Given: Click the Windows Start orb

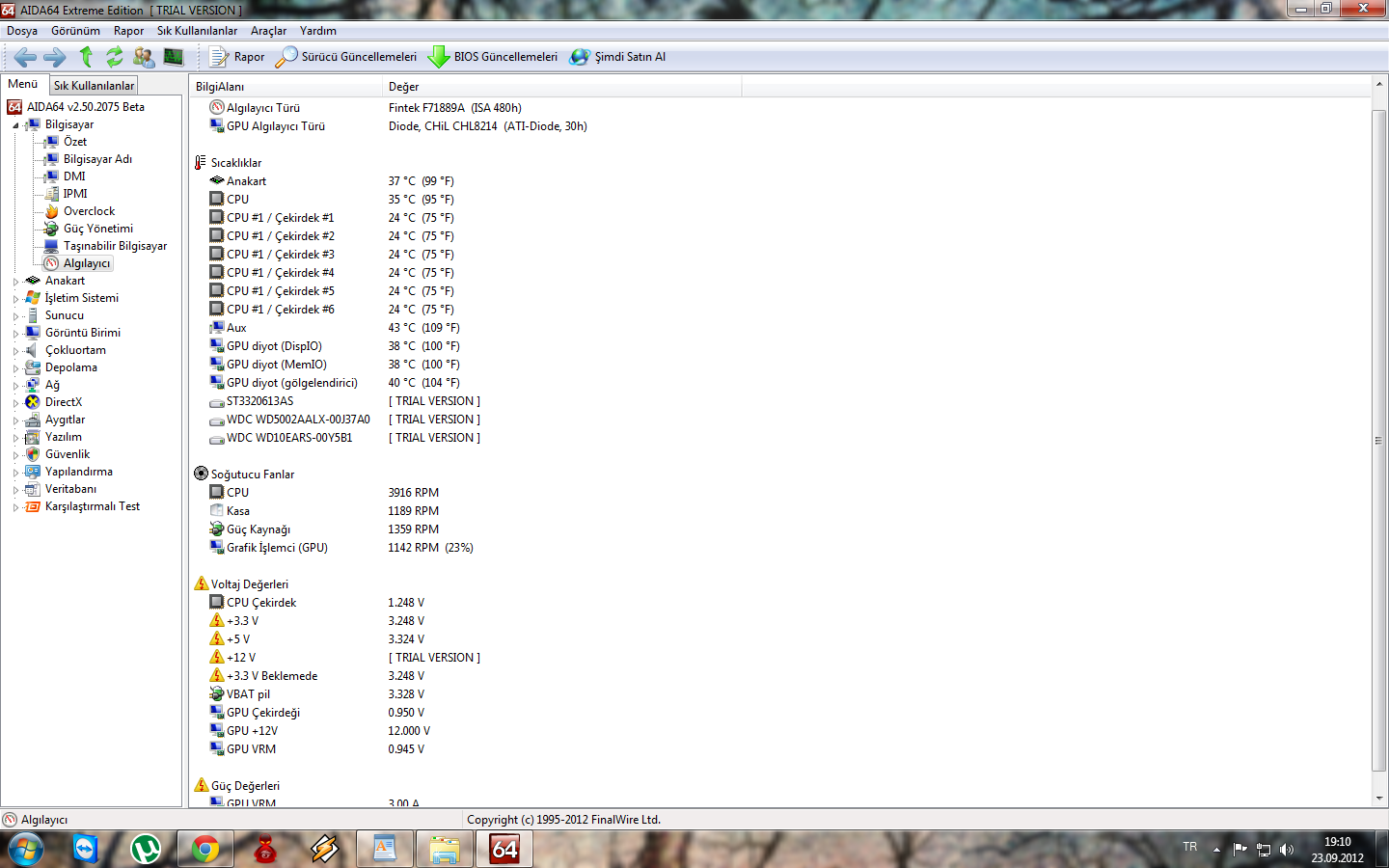Looking at the screenshot, I should tap(26, 850).
